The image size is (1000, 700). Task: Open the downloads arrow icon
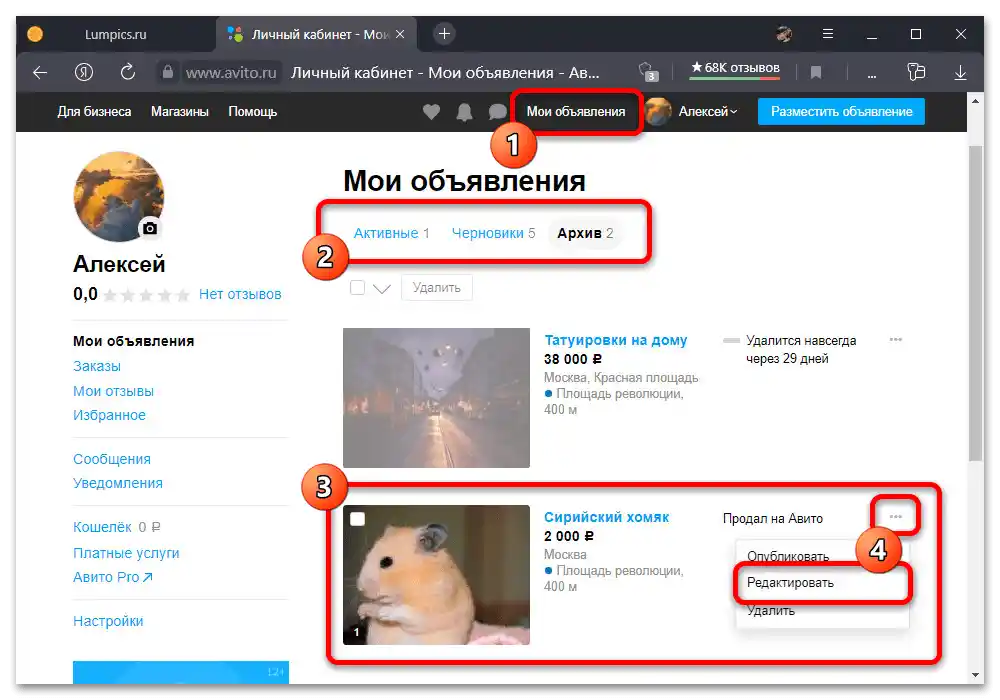coord(960,73)
